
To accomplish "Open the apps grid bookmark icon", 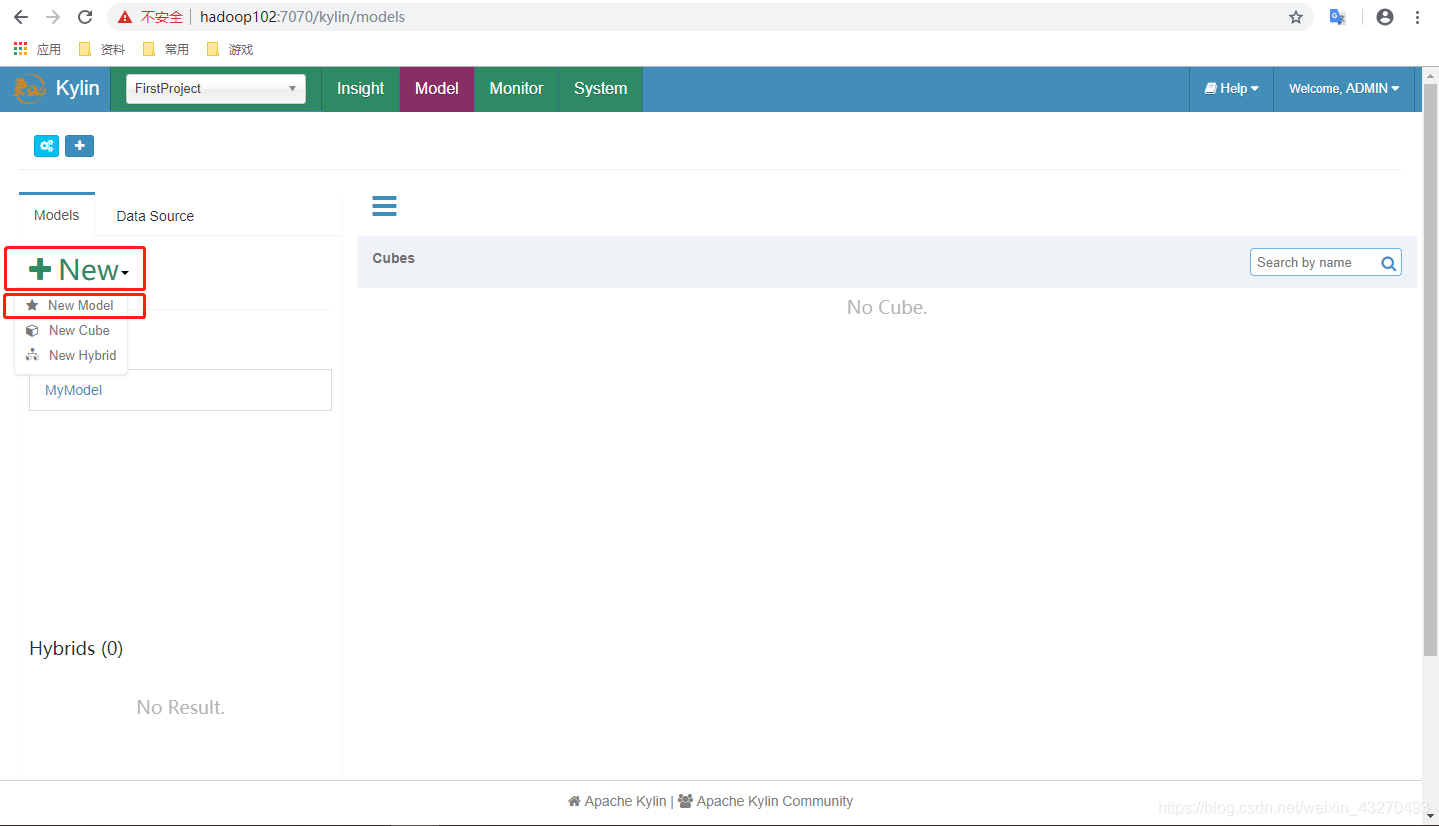I will click(x=20, y=48).
